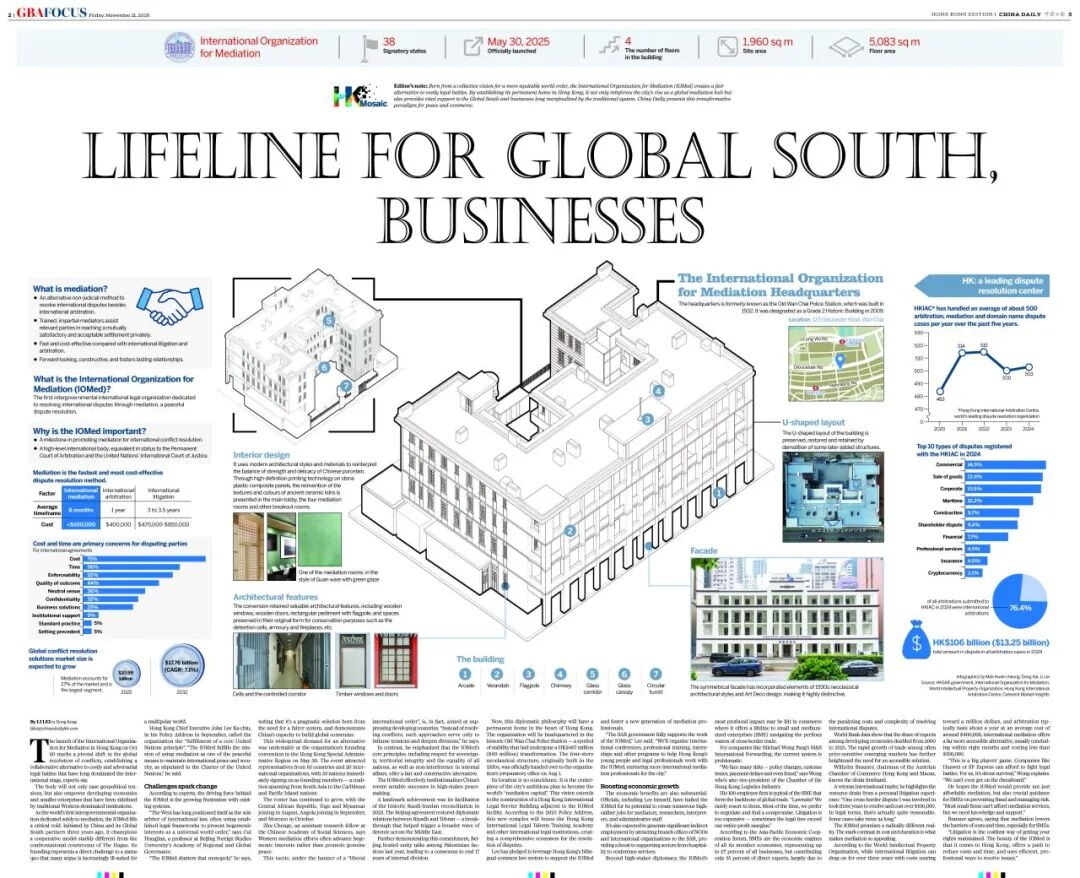Click 'The building' legend heading
This screenshot has height=878, width=1080.
[x=480, y=659]
